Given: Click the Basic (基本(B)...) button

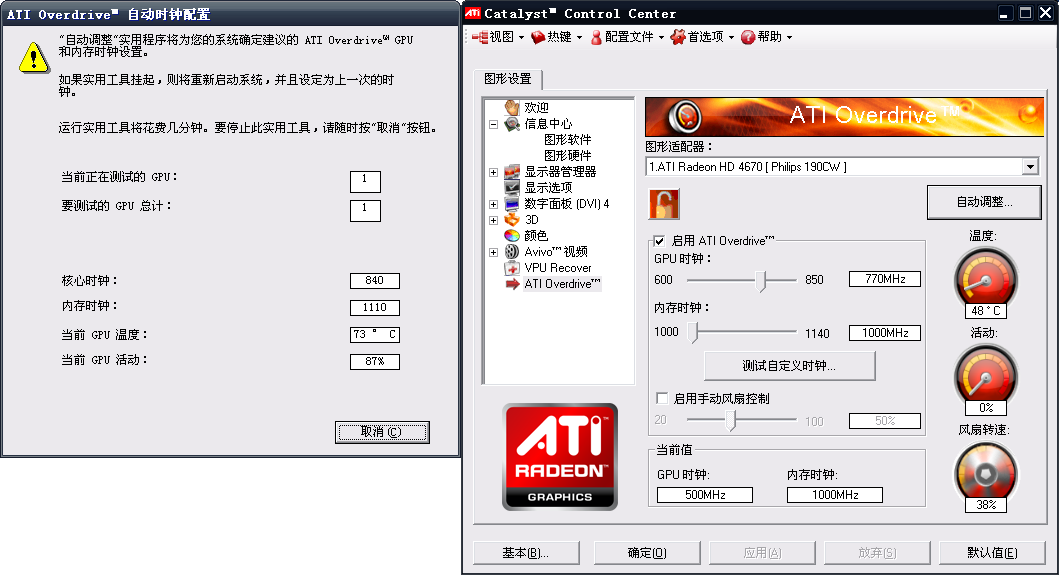Looking at the screenshot, I should [525, 553].
